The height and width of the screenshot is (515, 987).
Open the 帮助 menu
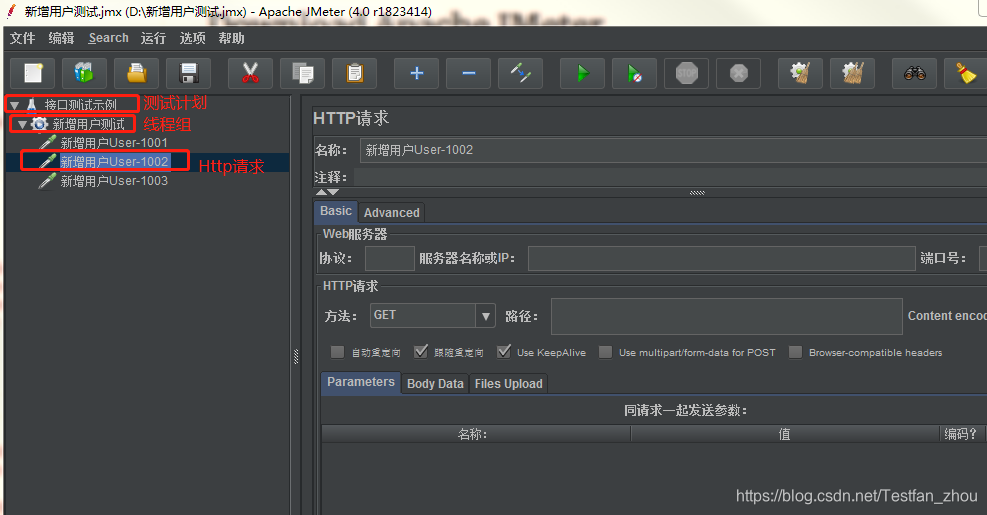tap(232, 38)
